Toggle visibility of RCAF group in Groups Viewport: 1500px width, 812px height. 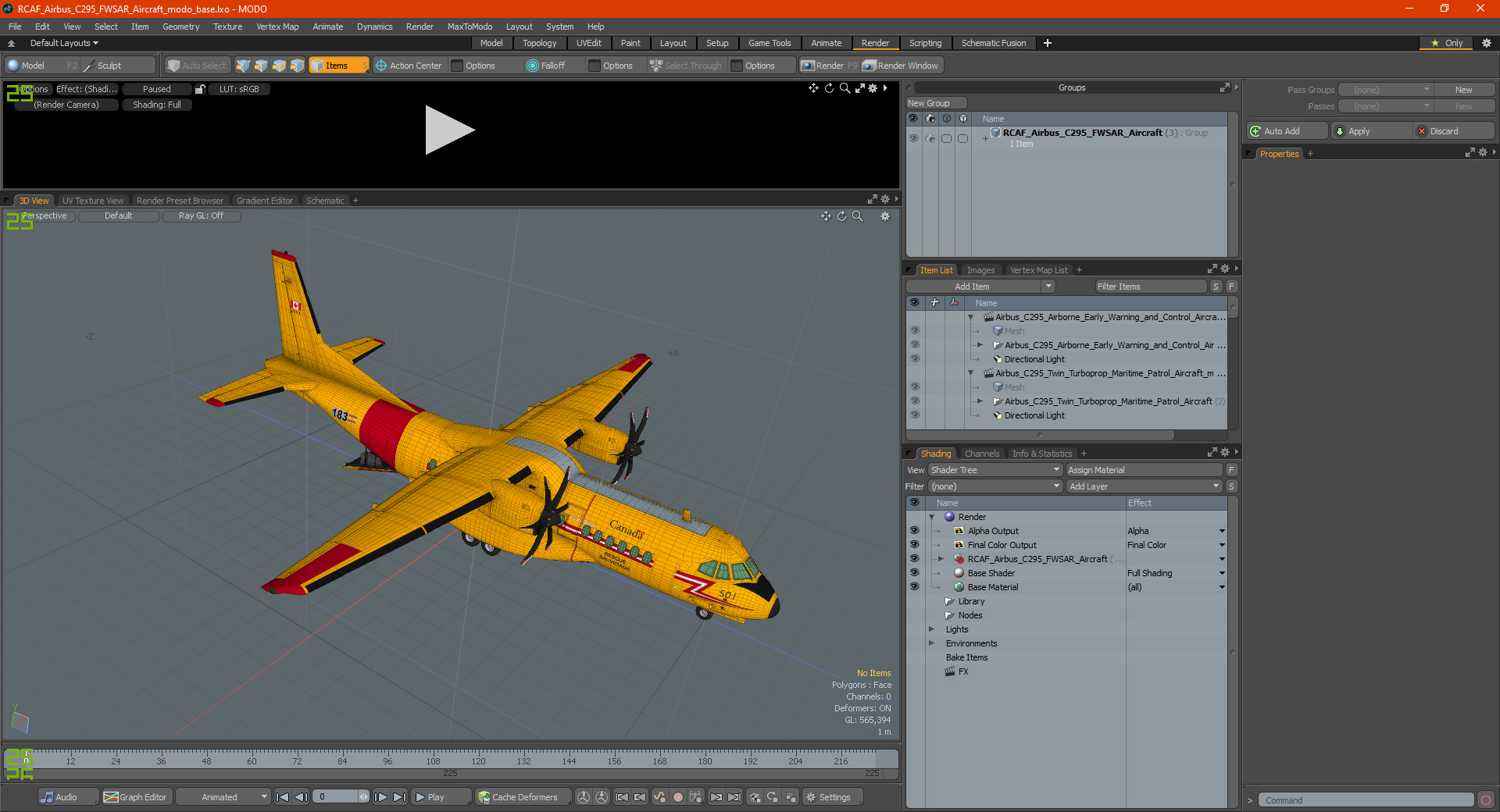(x=913, y=138)
